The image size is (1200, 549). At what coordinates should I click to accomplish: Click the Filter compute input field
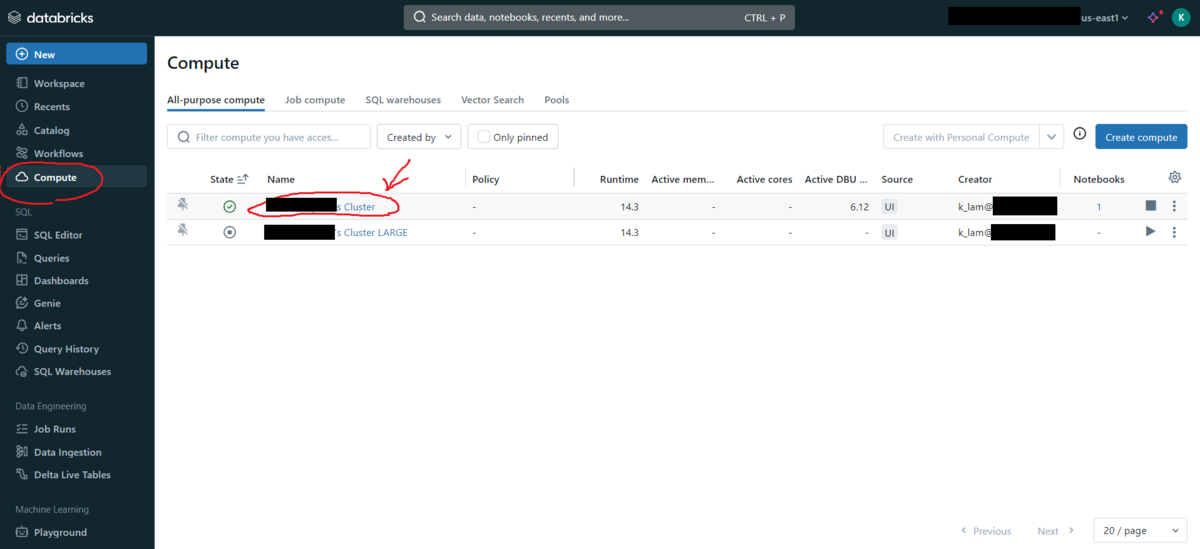point(269,137)
